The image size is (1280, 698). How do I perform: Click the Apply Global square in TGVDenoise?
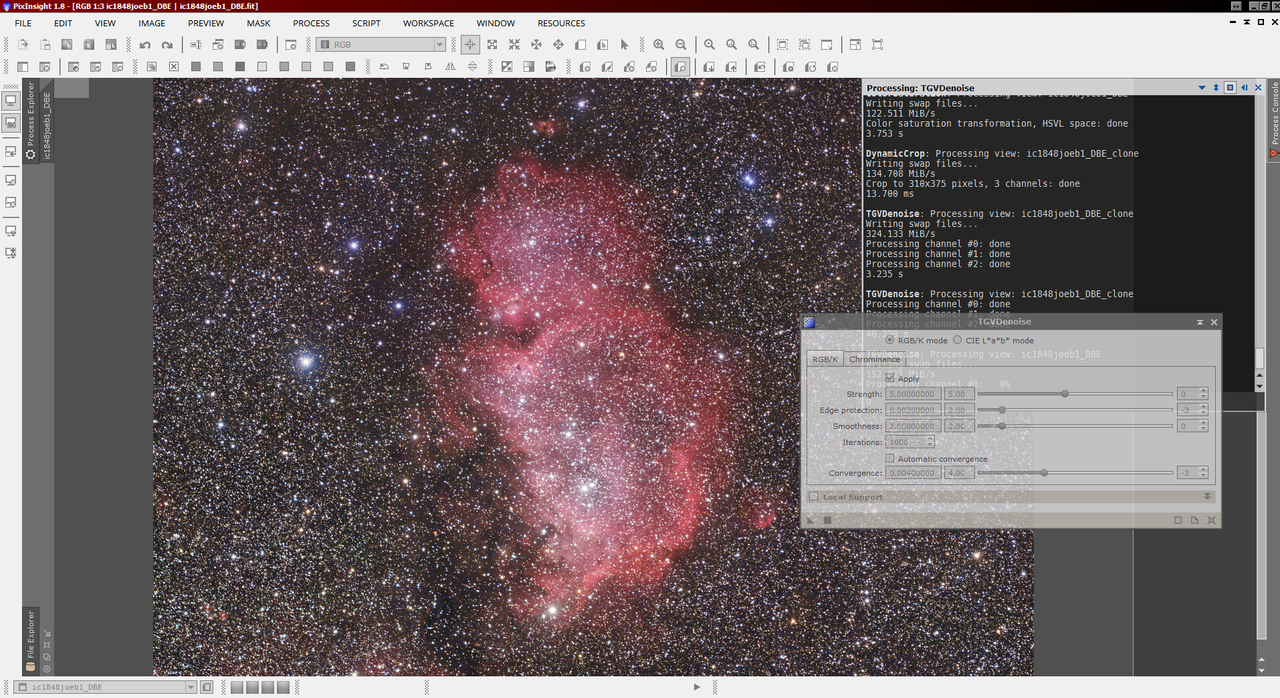pos(827,520)
